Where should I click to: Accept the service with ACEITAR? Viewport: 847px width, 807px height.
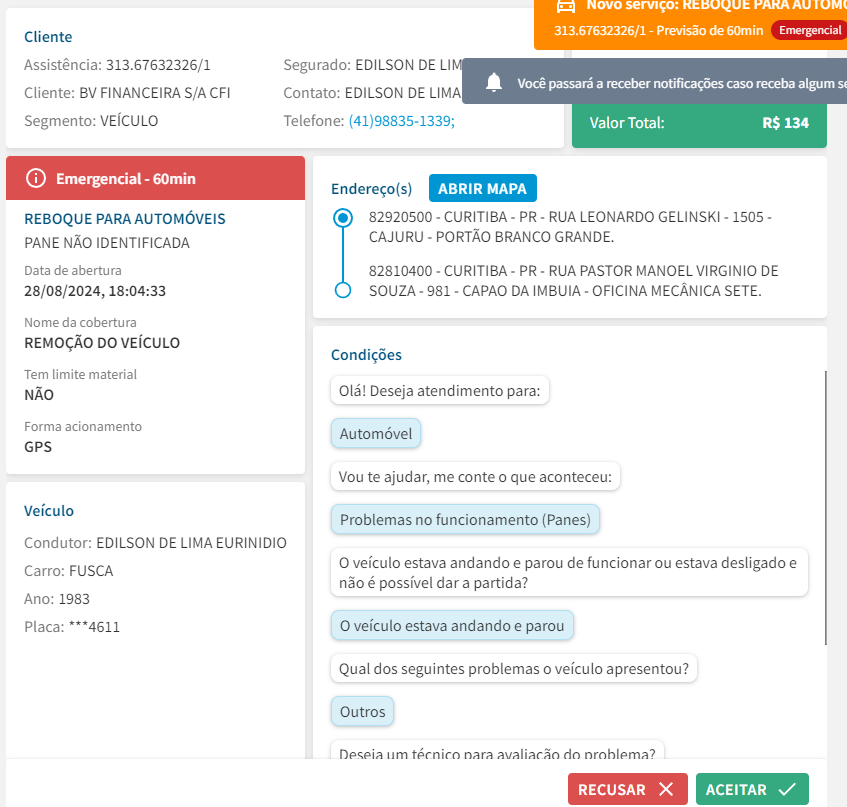pos(752,789)
